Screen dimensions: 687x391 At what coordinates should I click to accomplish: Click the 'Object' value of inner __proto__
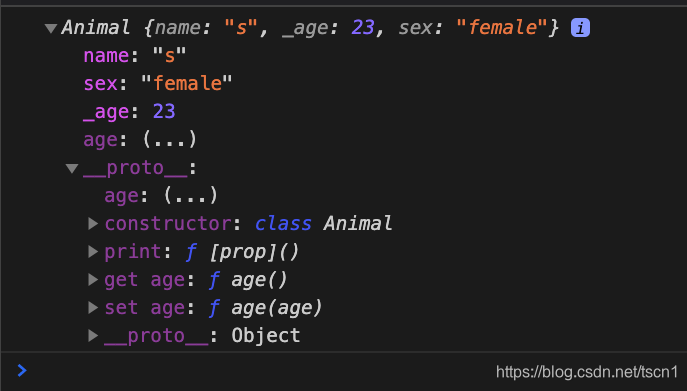tap(266, 336)
